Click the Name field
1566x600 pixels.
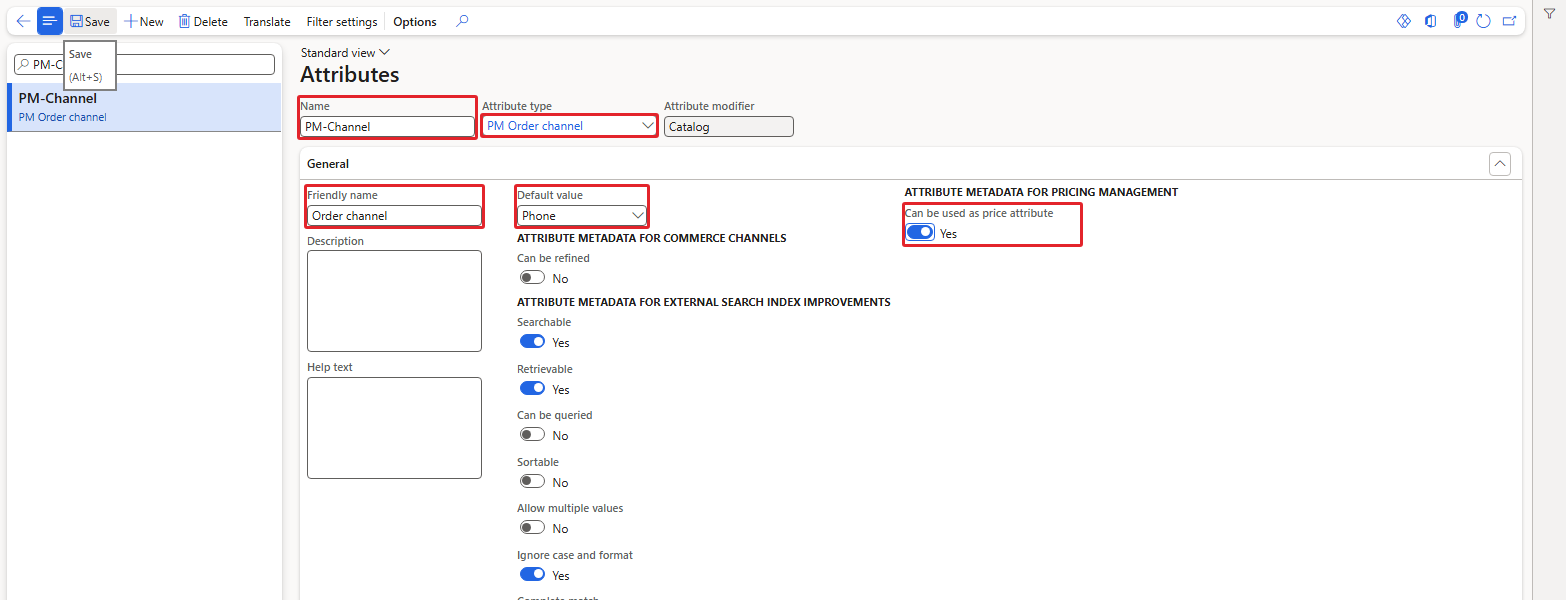point(388,127)
